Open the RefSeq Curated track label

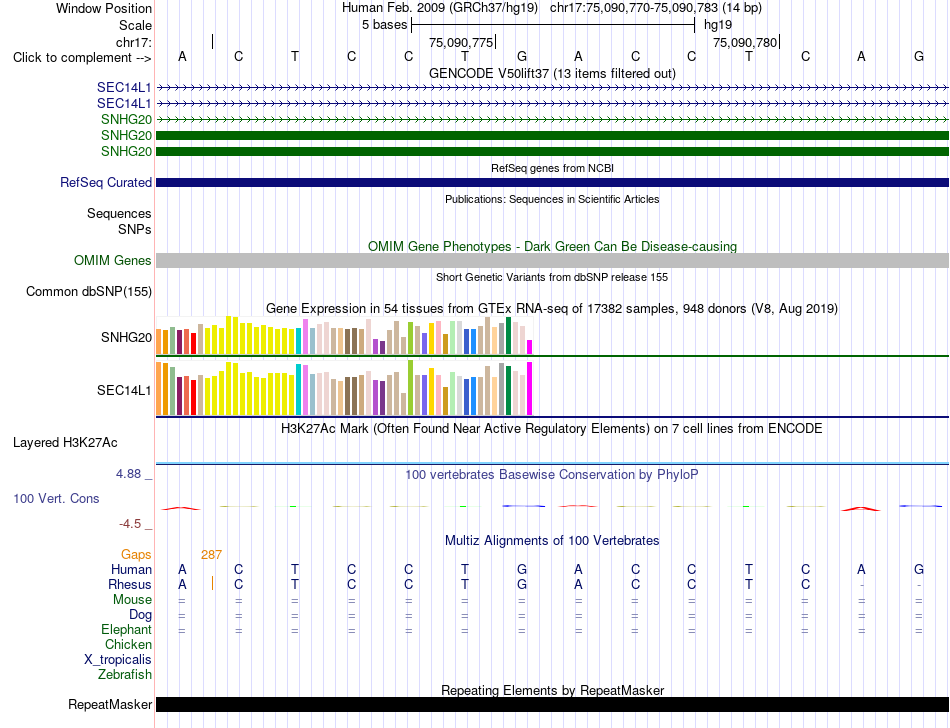tap(106, 182)
